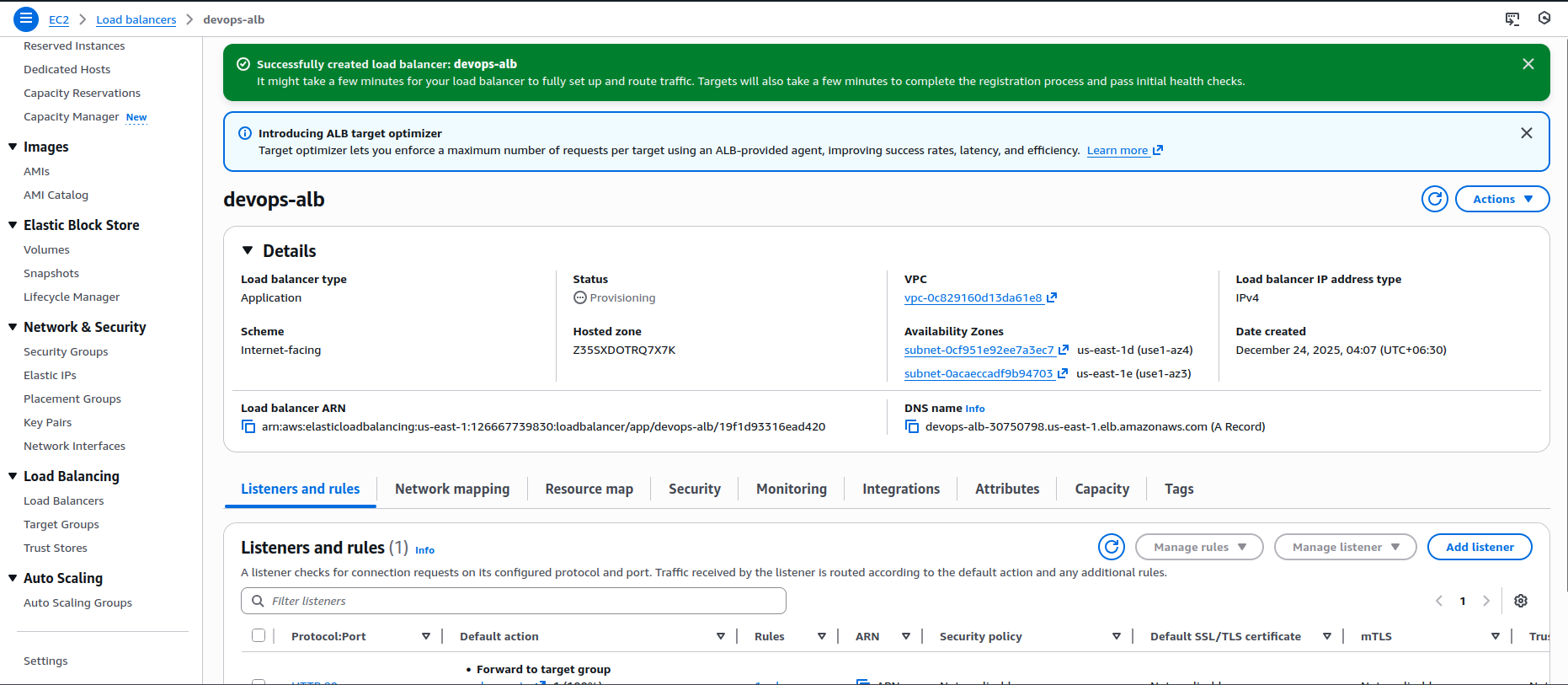Switch to Resource map tab
Image resolution: width=1568 pixels, height=685 pixels.
coord(589,489)
